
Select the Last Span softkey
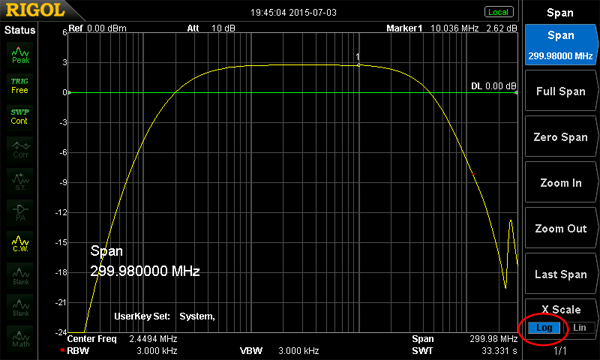click(561, 274)
